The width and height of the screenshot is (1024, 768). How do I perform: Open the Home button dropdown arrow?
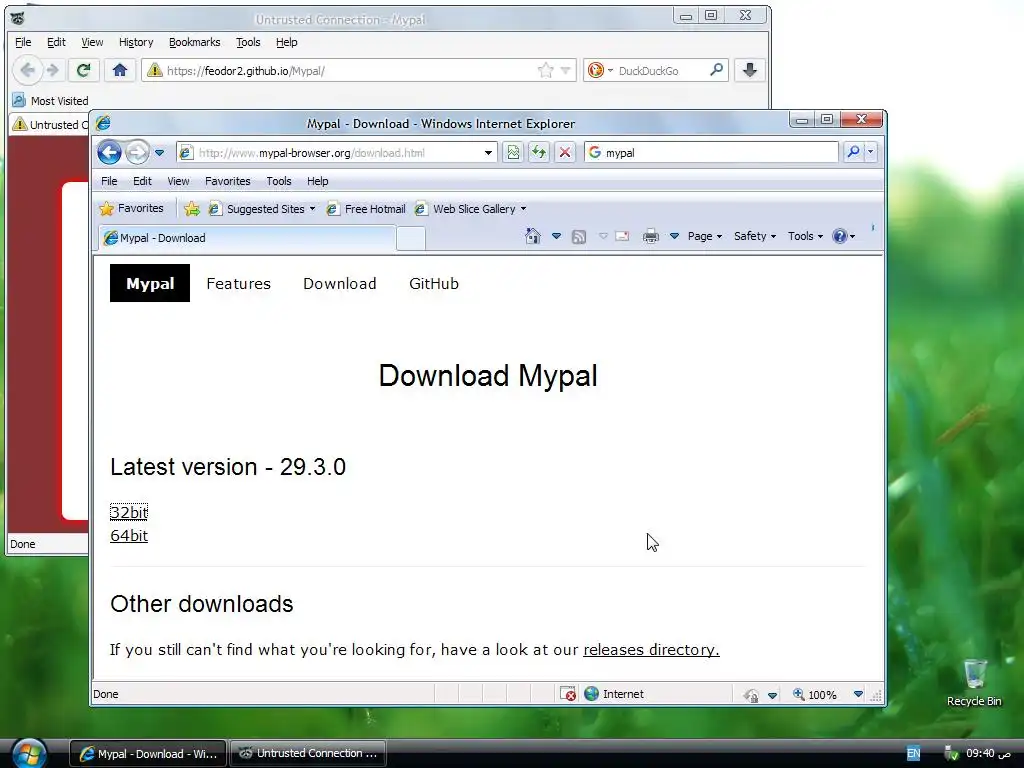pos(556,236)
